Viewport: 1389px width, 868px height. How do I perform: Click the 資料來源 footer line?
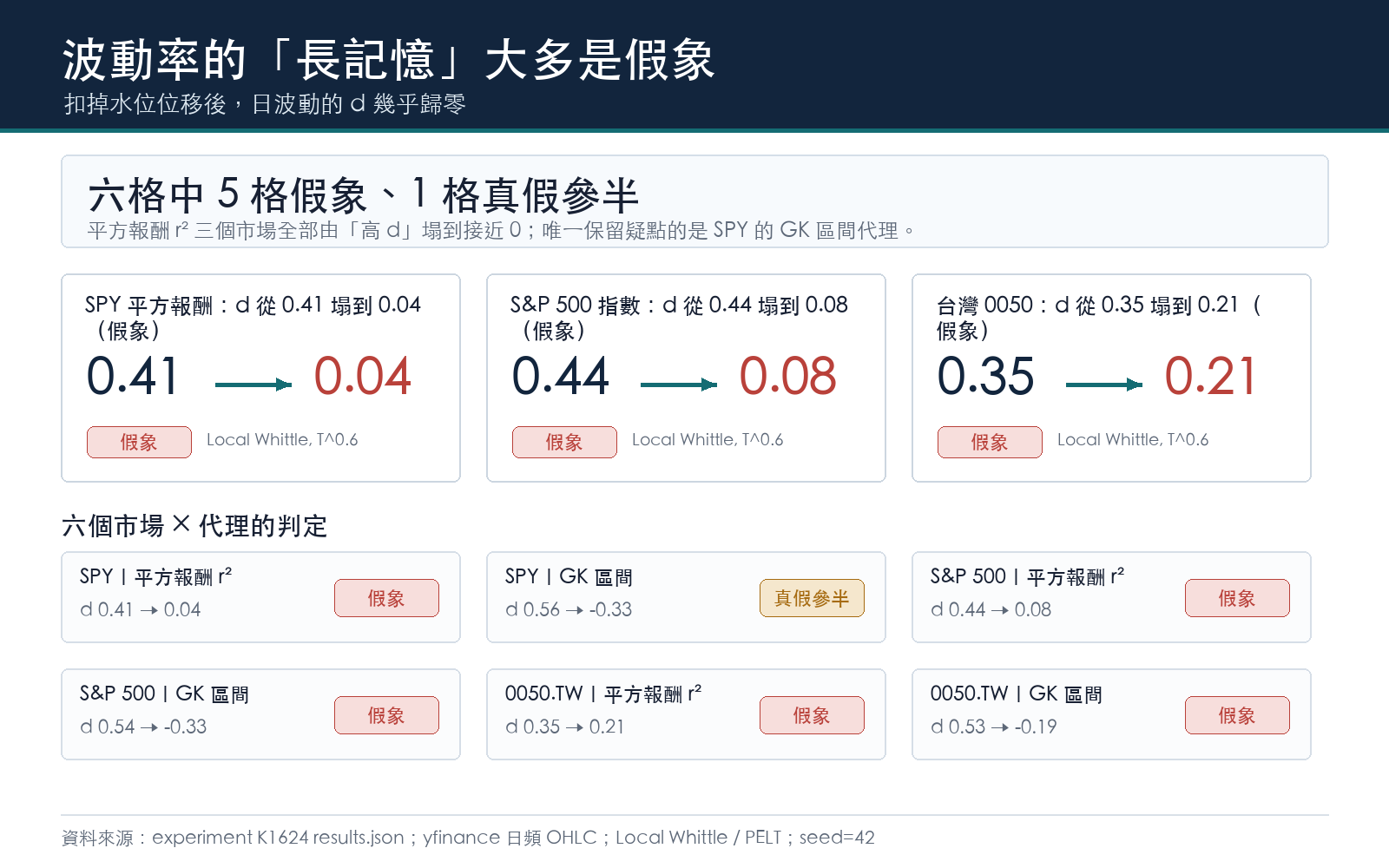(x=468, y=838)
